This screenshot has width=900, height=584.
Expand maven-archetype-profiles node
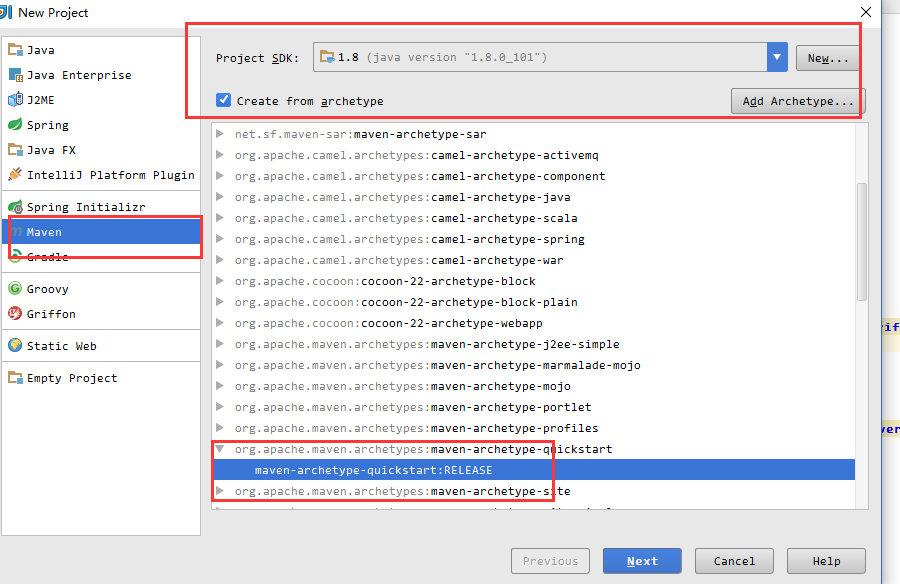pos(220,428)
